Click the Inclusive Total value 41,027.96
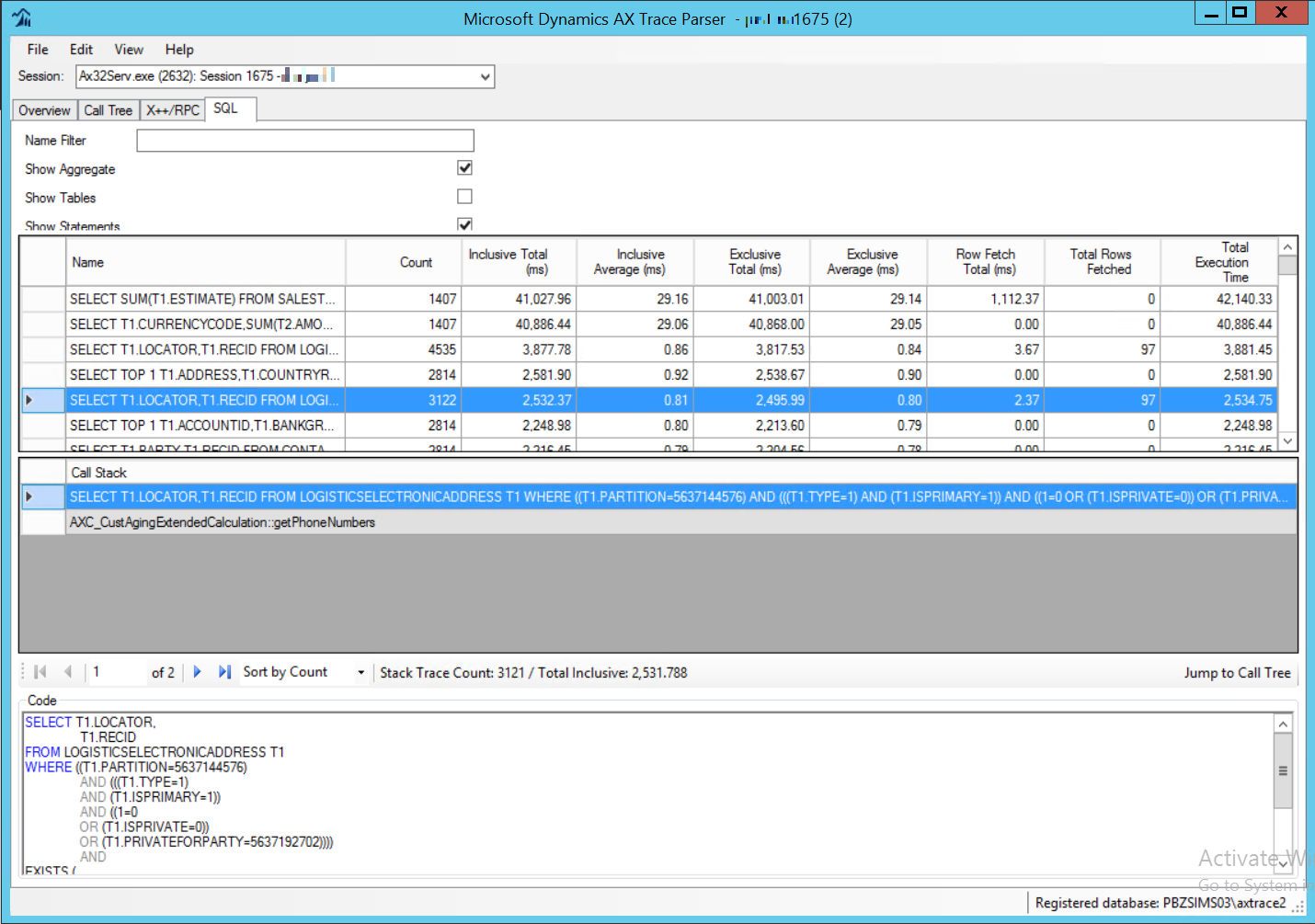 pyautogui.click(x=520, y=299)
